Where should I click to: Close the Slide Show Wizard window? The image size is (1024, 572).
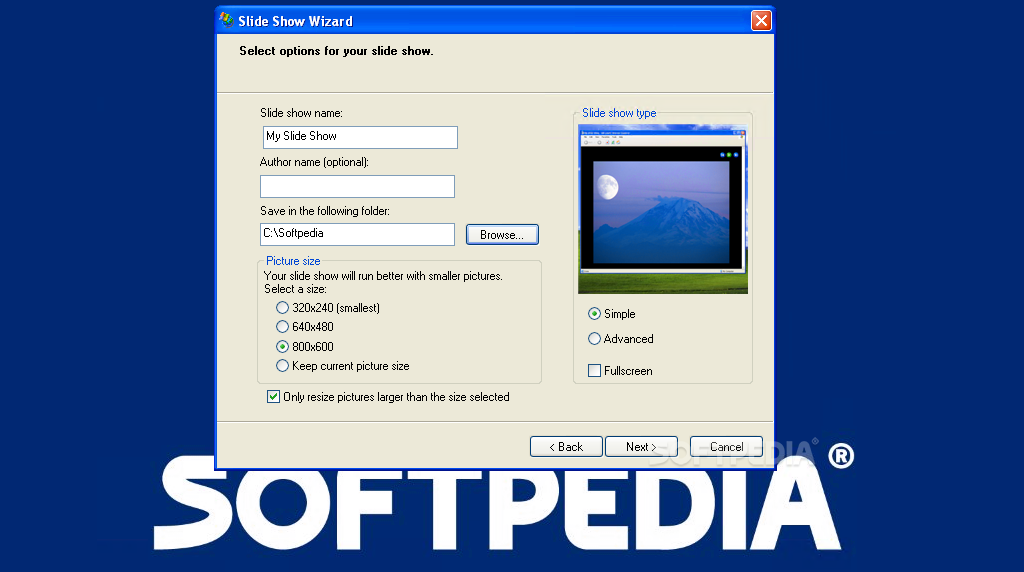coord(761,21)
